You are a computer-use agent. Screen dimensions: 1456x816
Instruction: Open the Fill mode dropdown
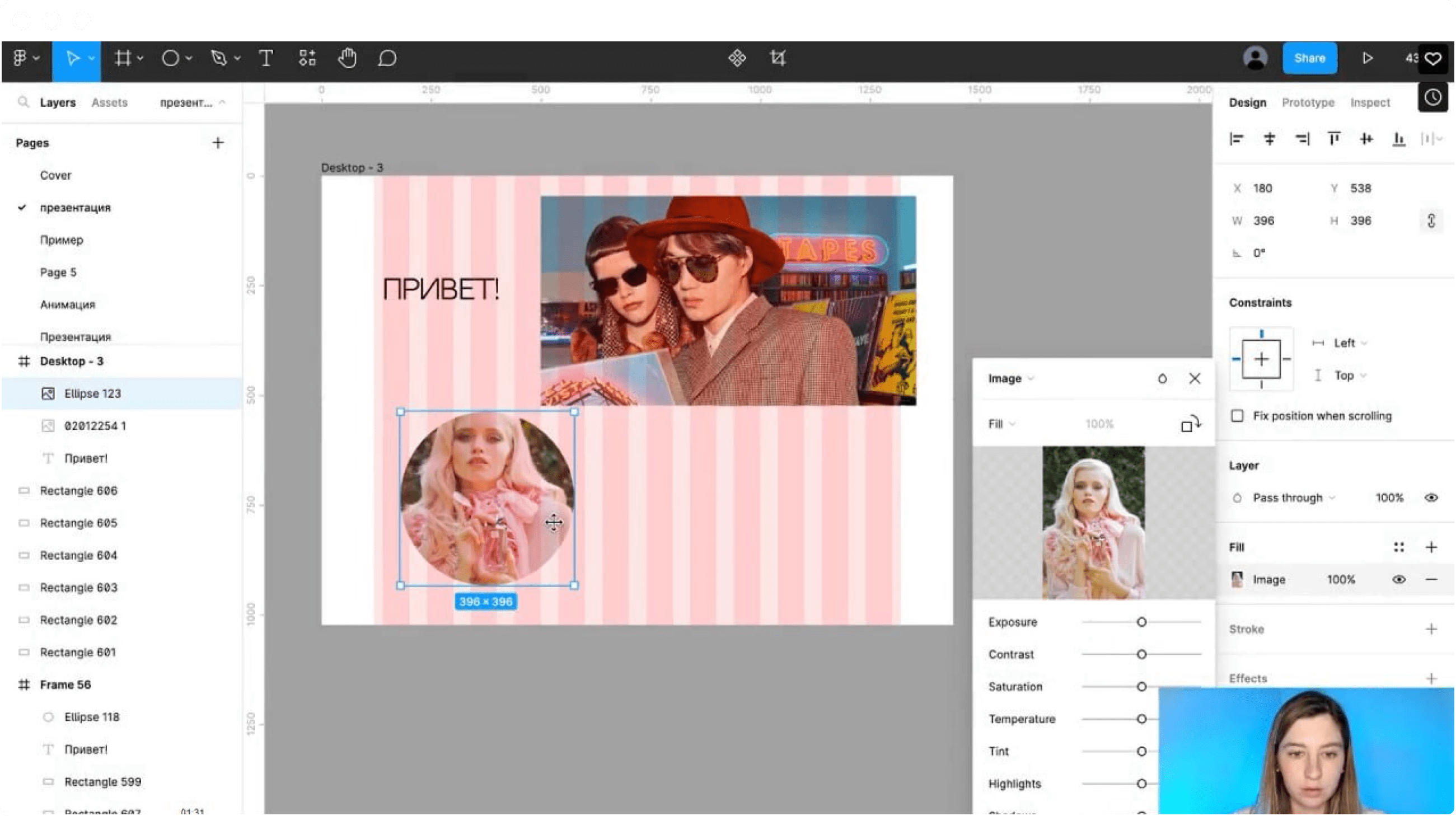pyautogui.click(x=1001, y=424)
